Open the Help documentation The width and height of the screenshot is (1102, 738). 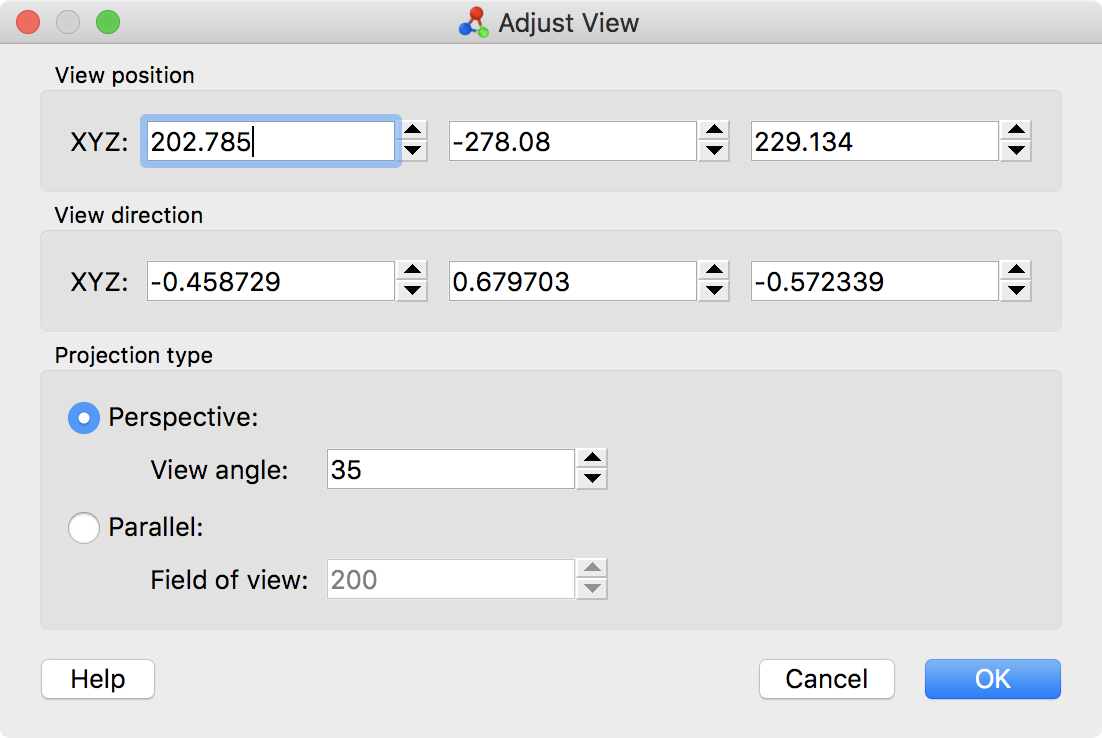[x=98, y=679]
